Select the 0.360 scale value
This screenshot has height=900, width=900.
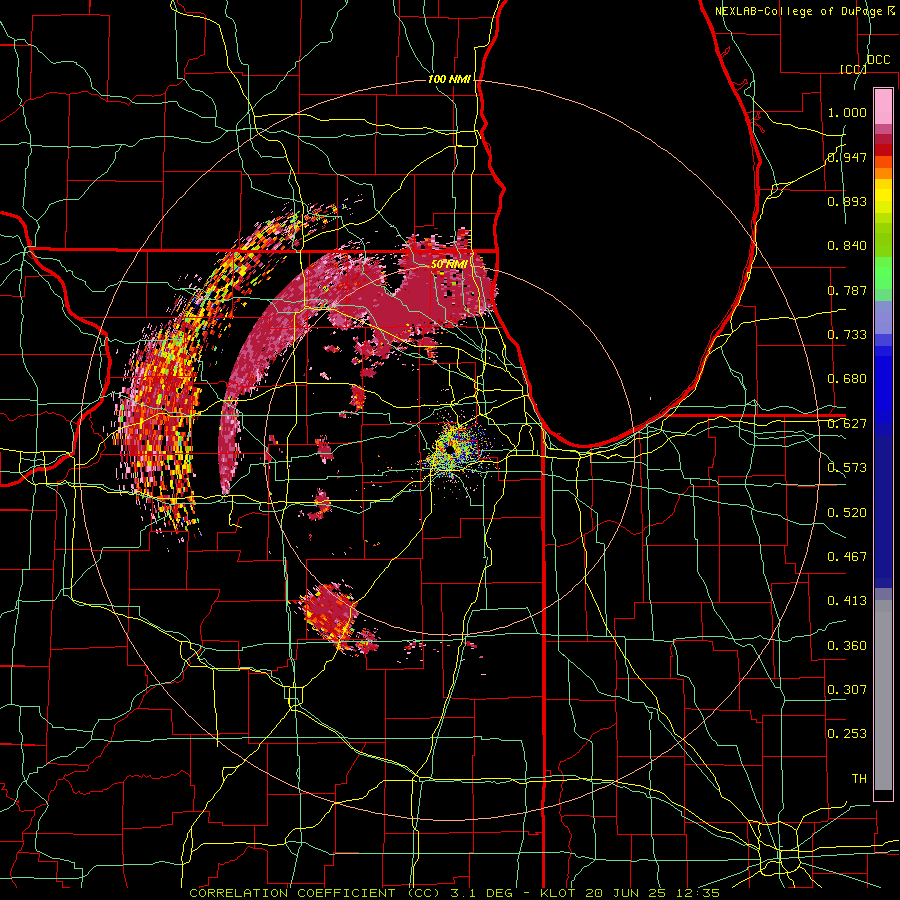pos(847,646)
